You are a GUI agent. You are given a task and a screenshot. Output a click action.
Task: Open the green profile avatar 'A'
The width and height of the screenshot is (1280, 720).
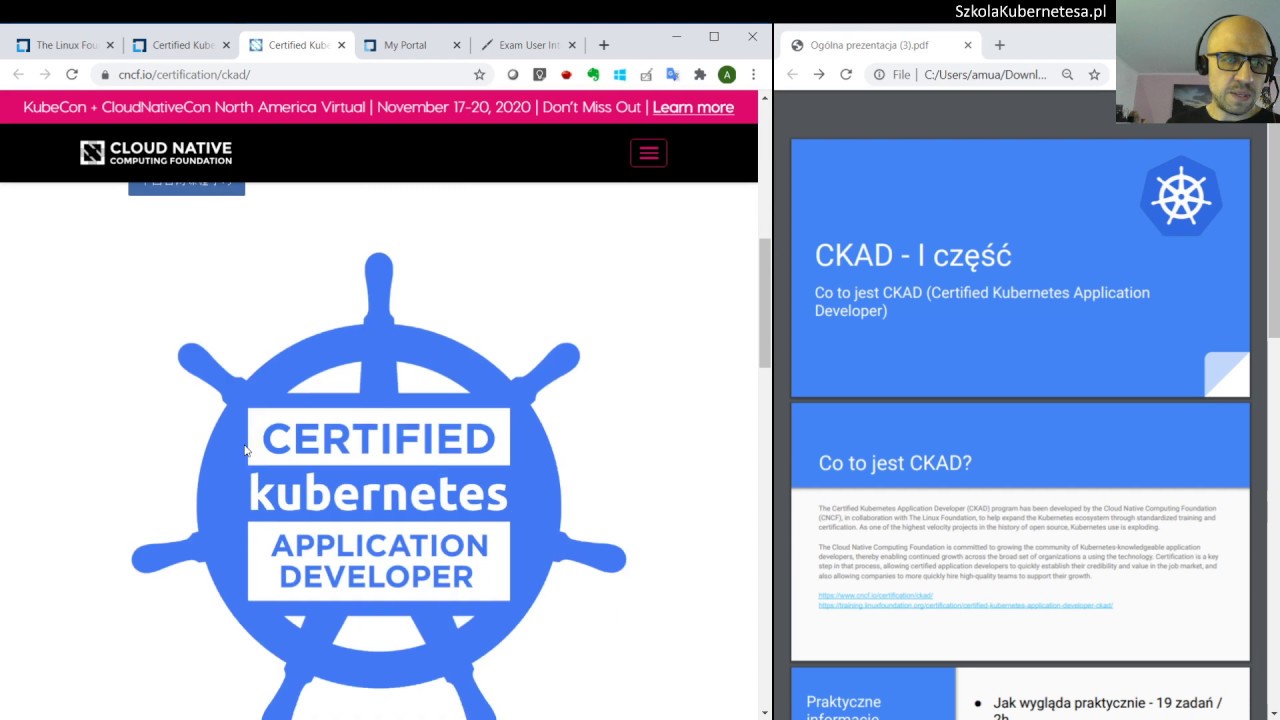pyautogui.click(x=727, y=74)
